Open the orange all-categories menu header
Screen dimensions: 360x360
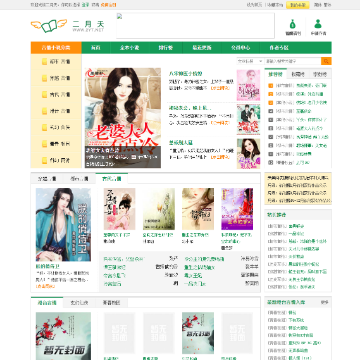pos(56,48)
